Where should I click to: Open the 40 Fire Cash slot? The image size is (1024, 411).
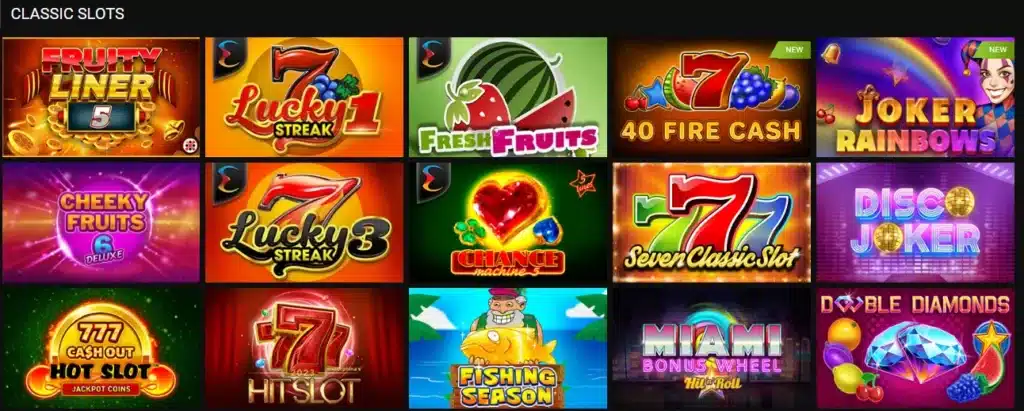tap(711, 97)
